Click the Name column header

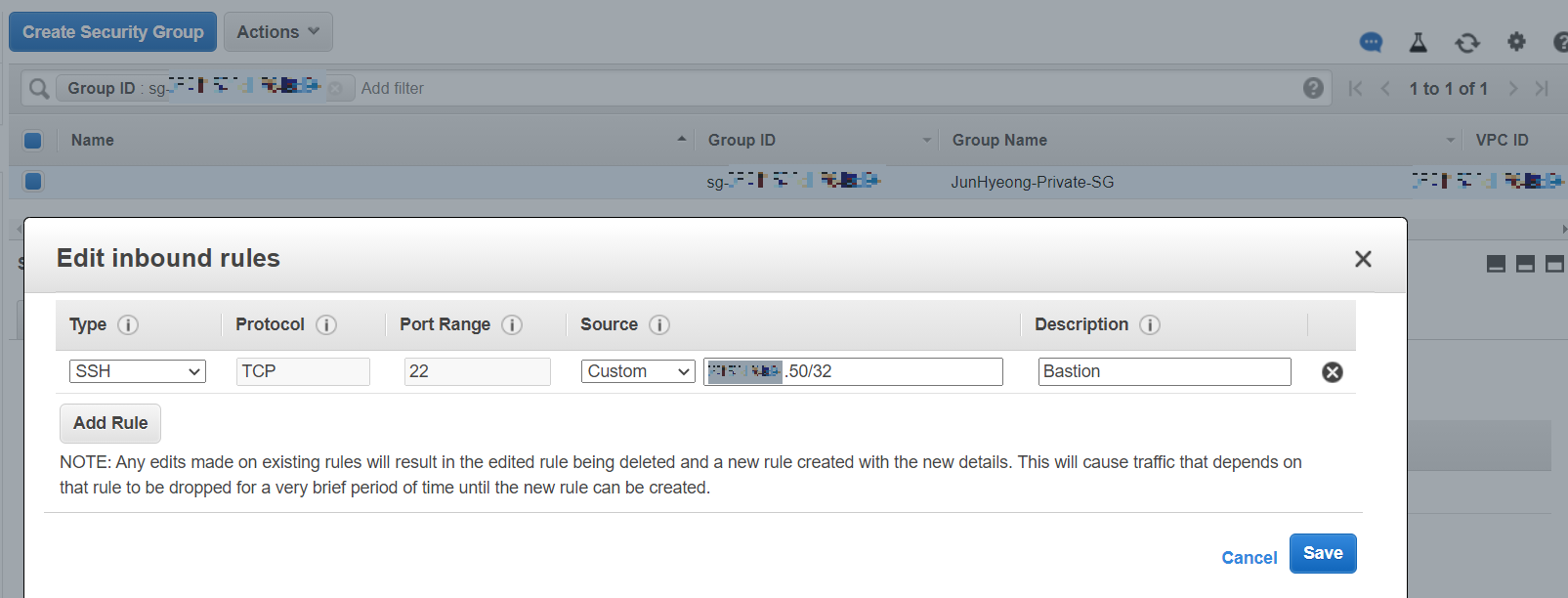93,140
